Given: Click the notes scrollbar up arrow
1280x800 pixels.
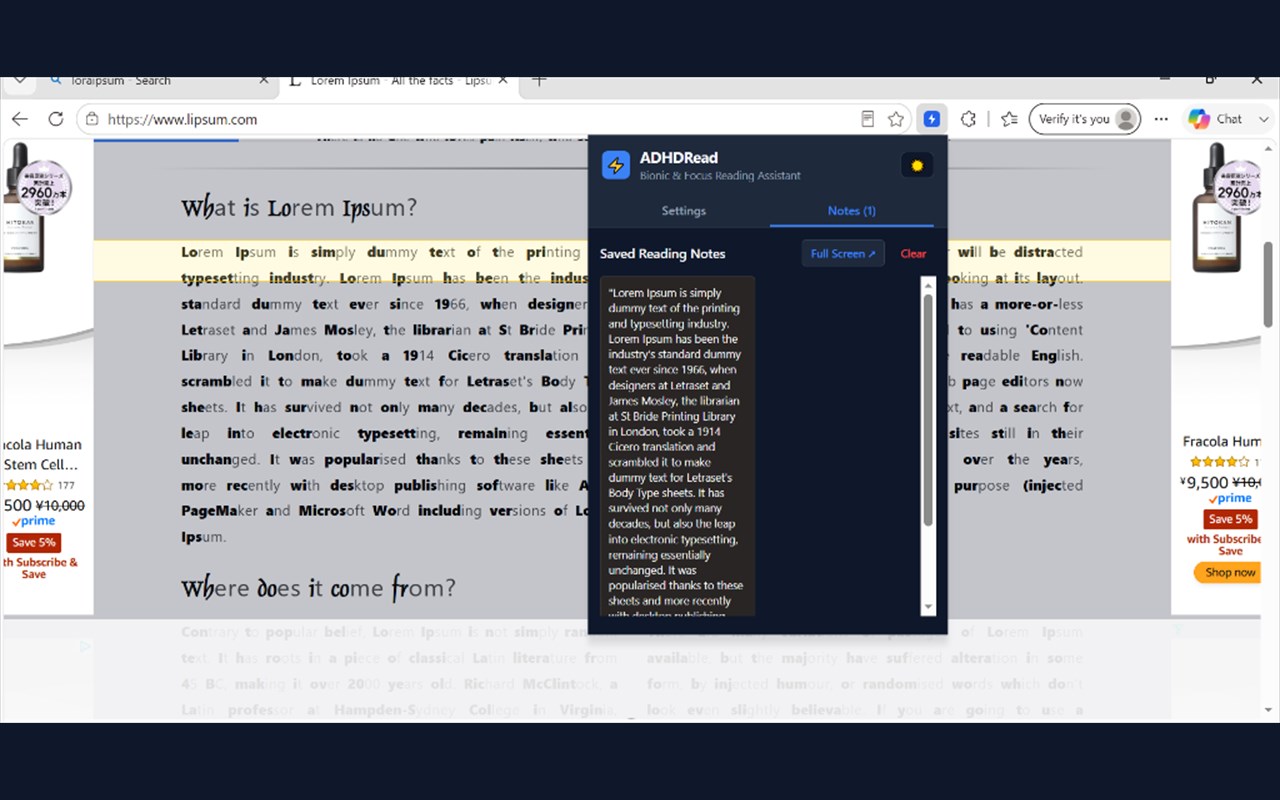Looking at the screenshot, I should click(928, 284).
